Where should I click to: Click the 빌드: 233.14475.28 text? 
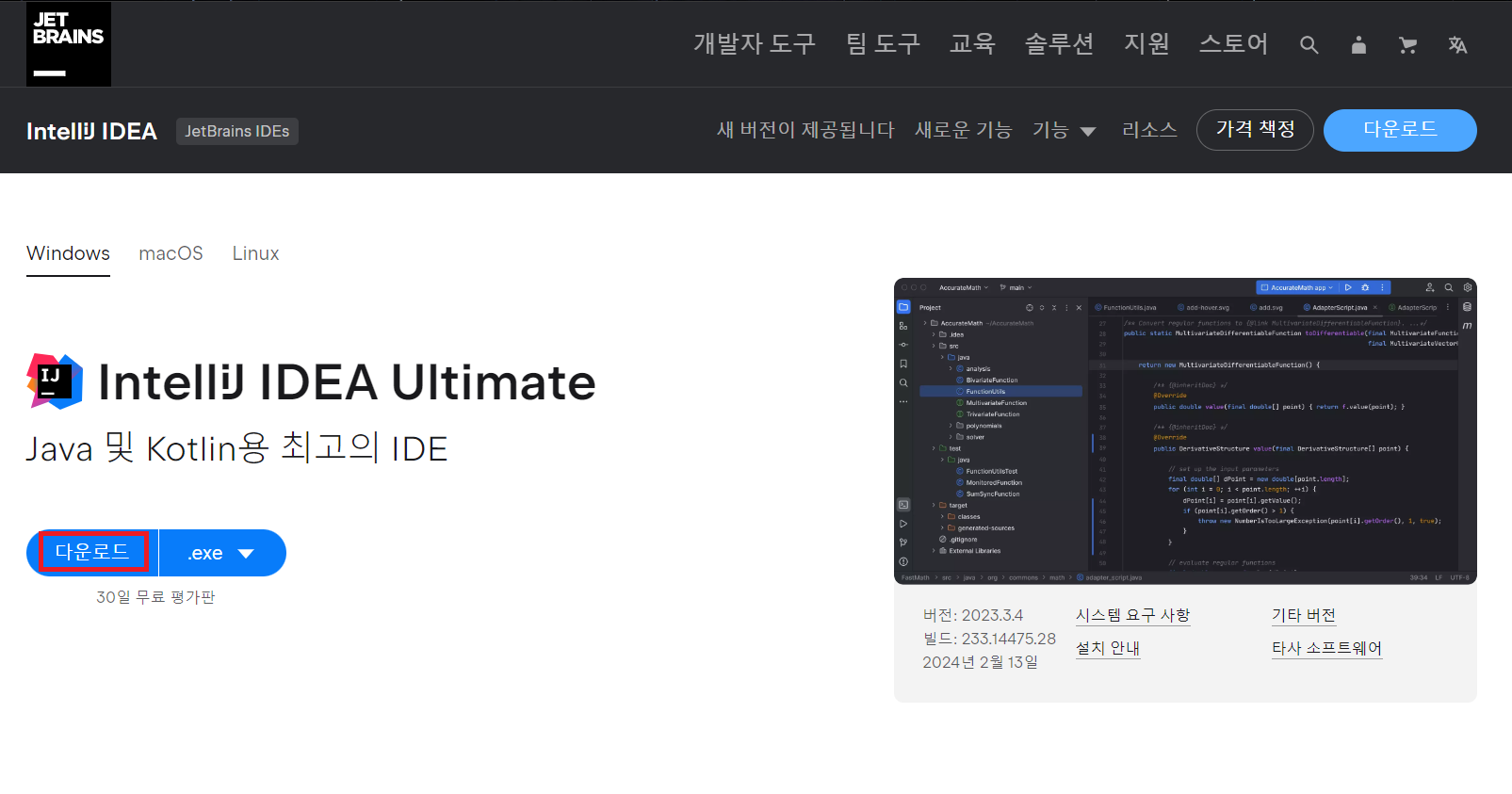(x=989, y=639)
